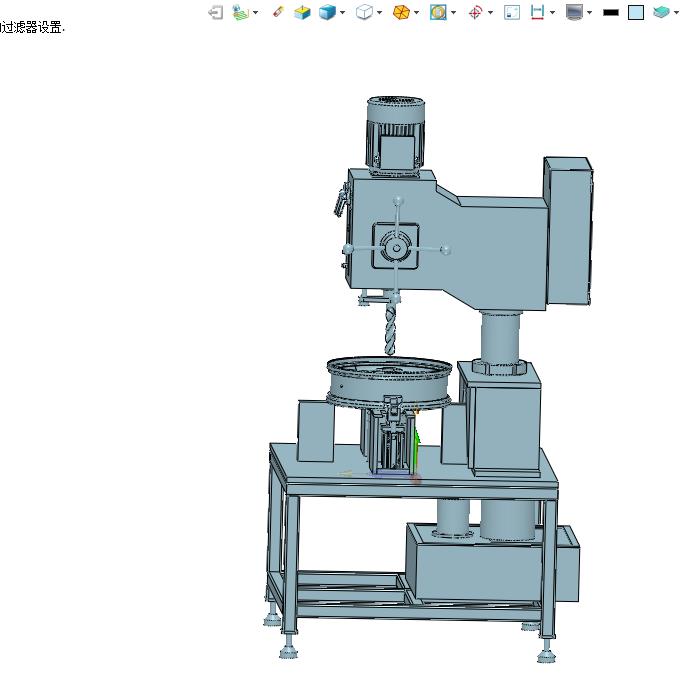Image resolution: width=683 pixels, height=684 pixels.
Task: Click the black color swatch
Action: [611, 12]
